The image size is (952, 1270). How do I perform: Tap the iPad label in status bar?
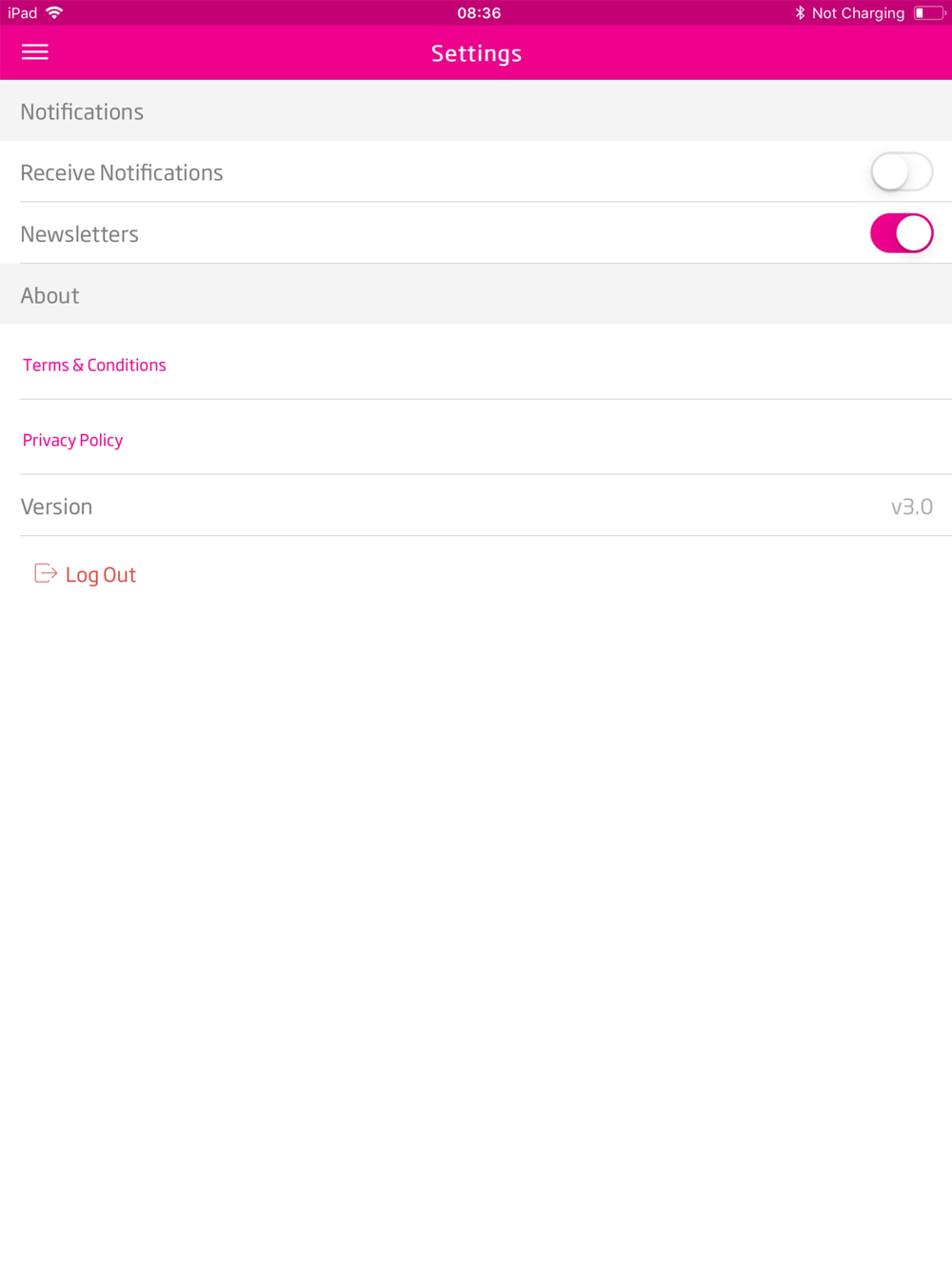coord(23,12)
